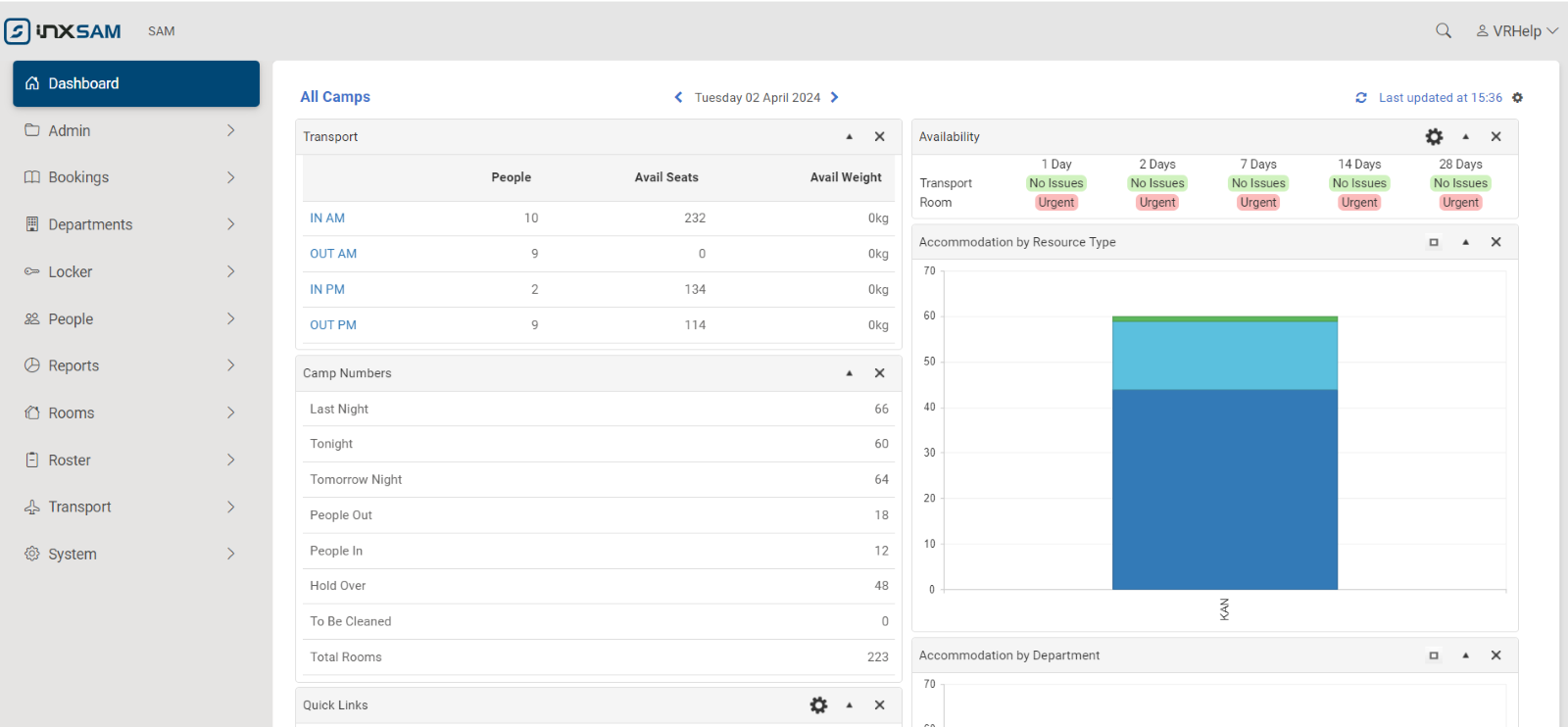
Task: Expand the Departments chevron
Action: (231, 224)
